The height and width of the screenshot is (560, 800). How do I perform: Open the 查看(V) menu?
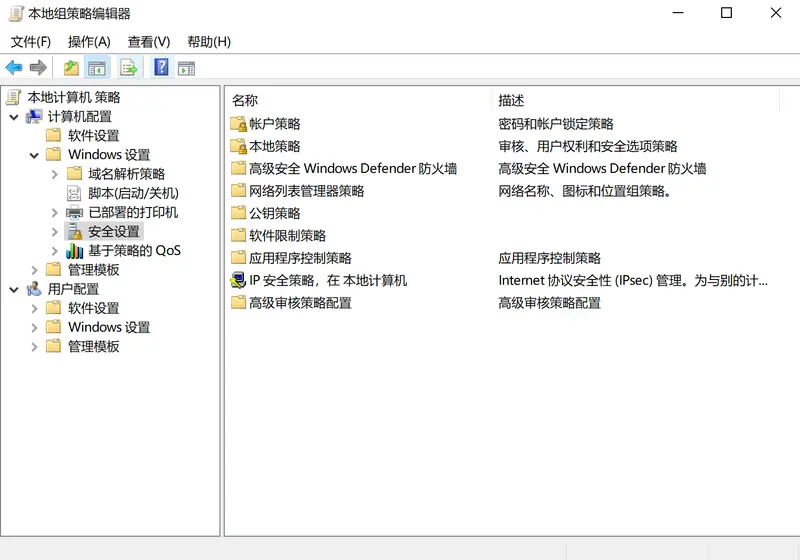pyautogui.click(x=149, y=42)
